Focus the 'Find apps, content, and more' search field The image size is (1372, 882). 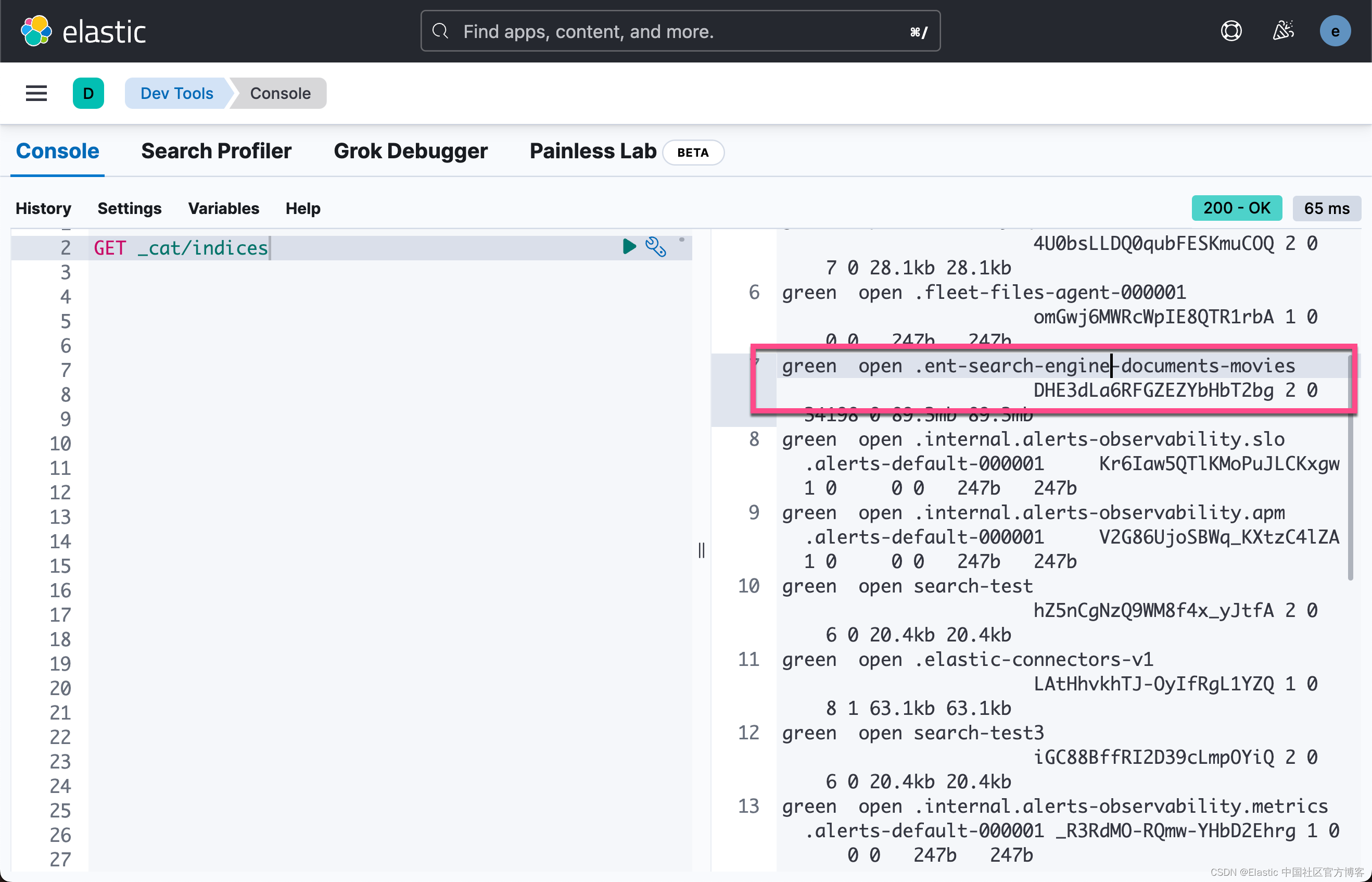(680, 31)
